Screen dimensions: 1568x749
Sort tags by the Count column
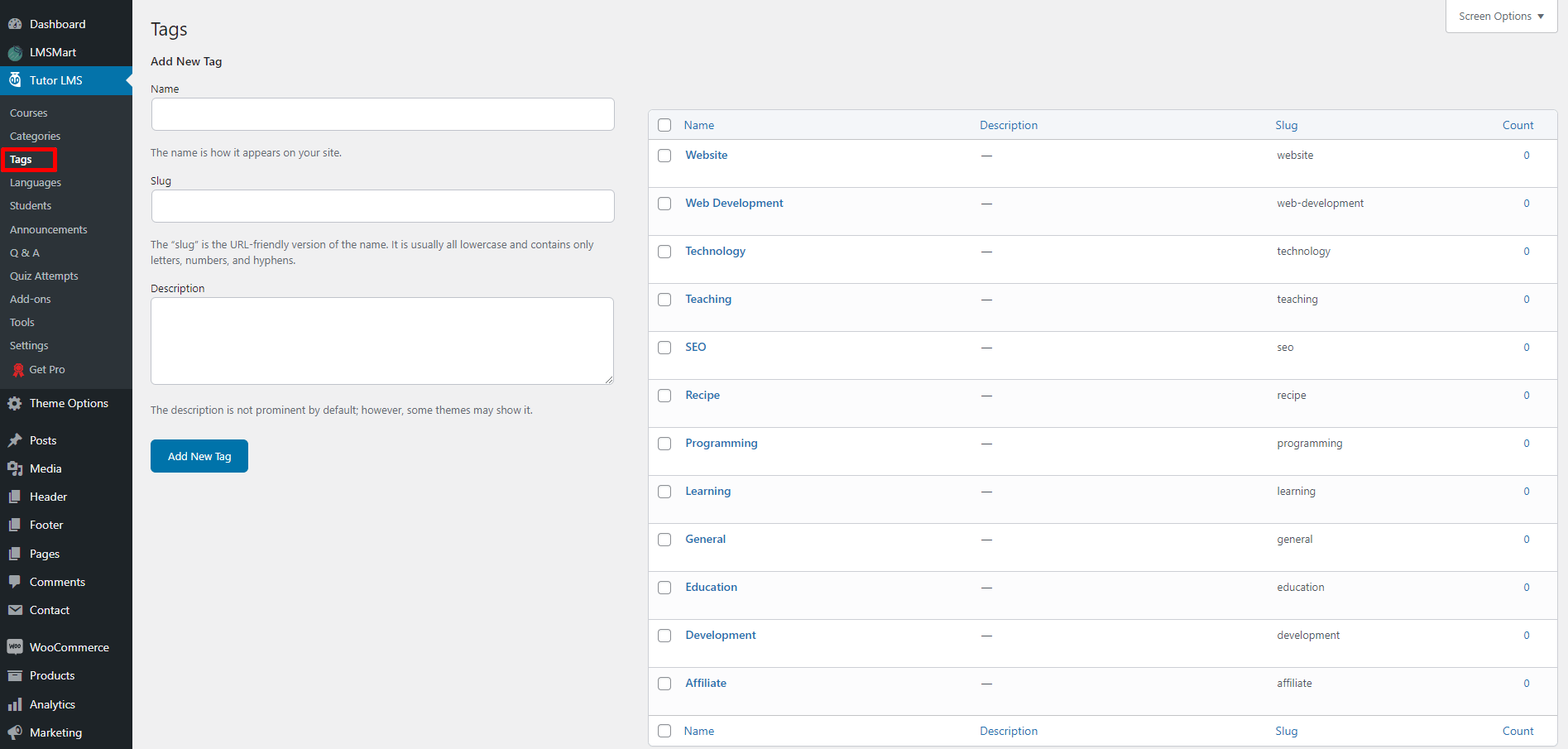(x=1518, y=125)
